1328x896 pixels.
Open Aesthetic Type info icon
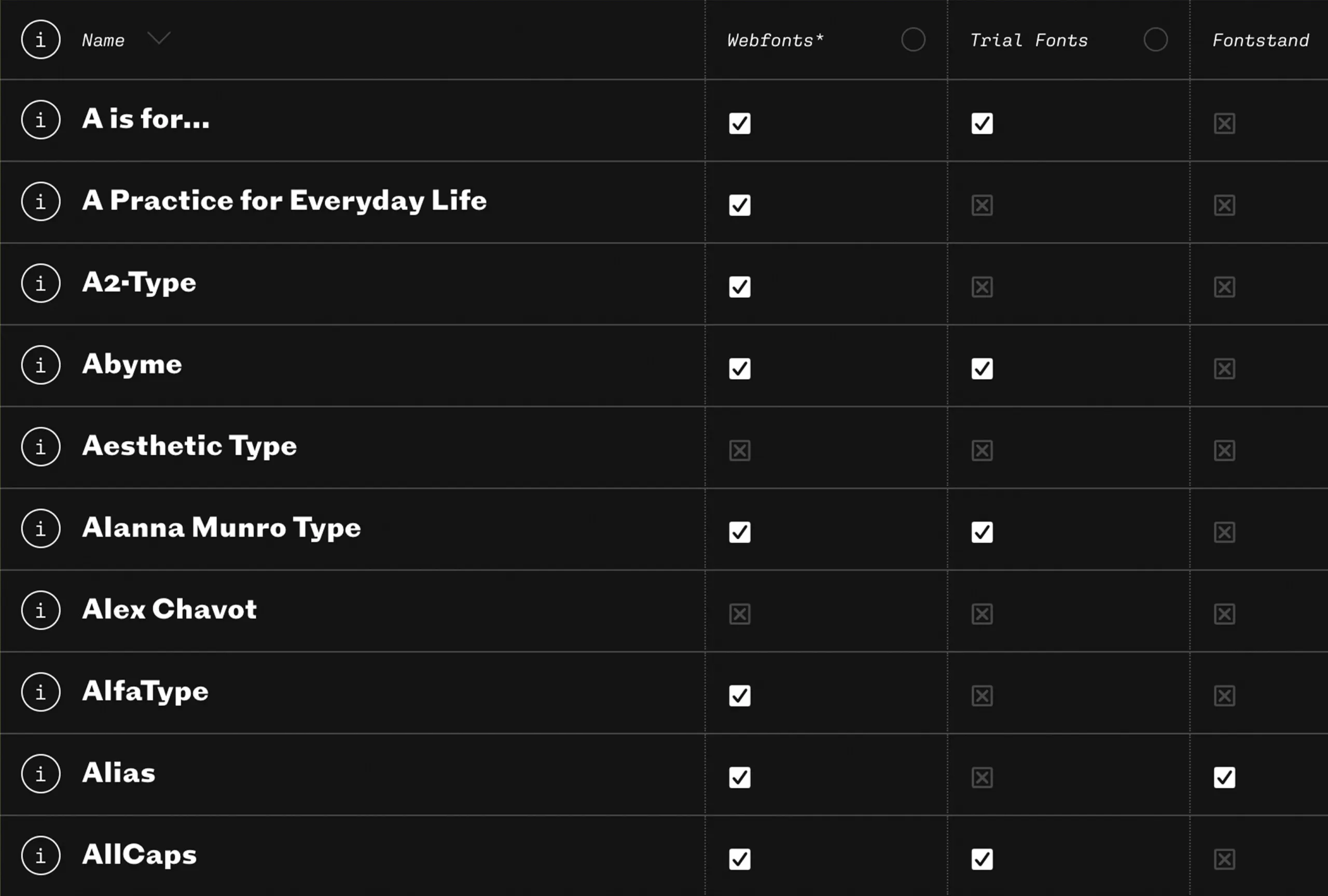click(x=40, y=446)
